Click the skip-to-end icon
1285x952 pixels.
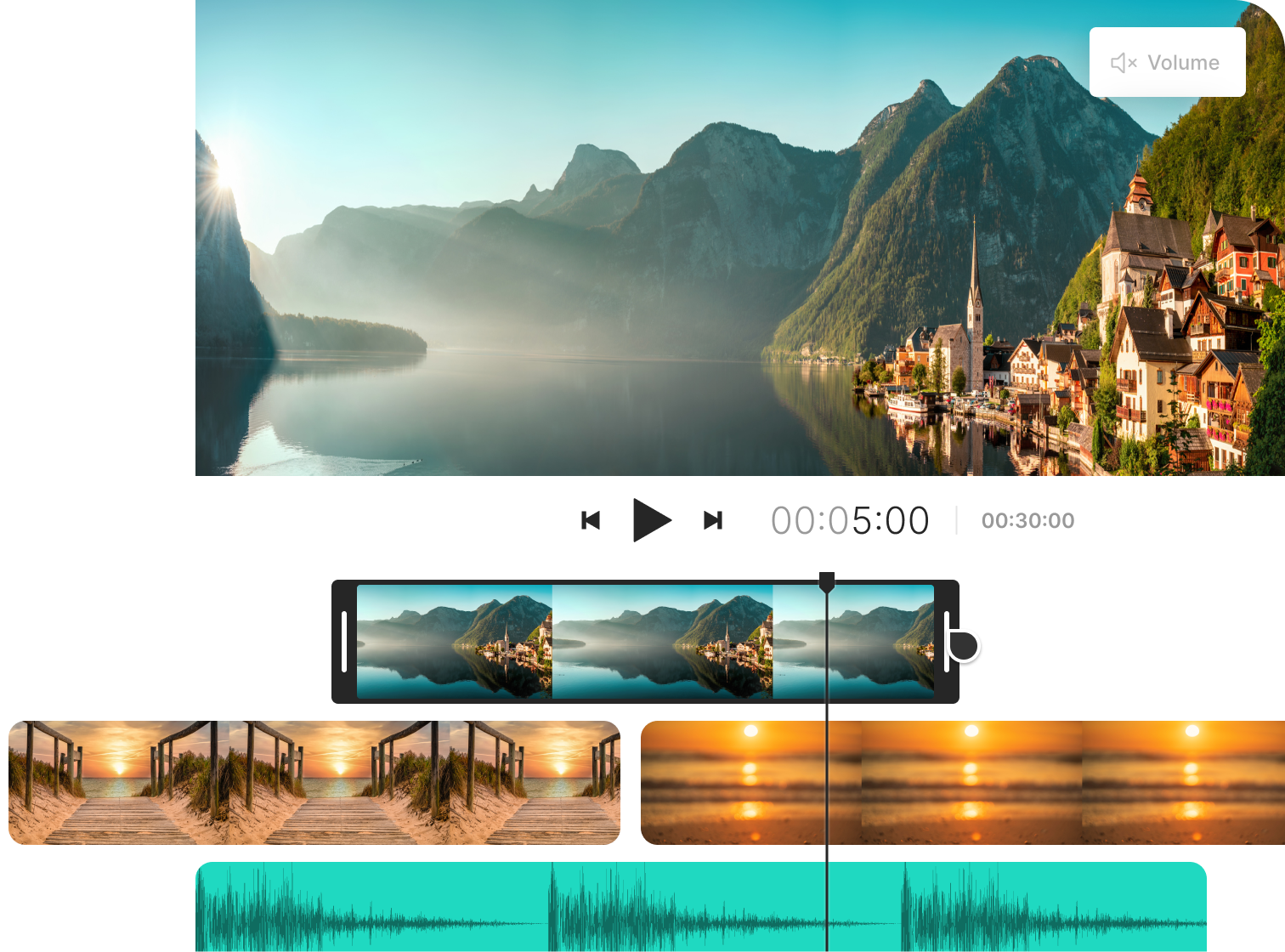pyautogui.click(x=713, y=520)
